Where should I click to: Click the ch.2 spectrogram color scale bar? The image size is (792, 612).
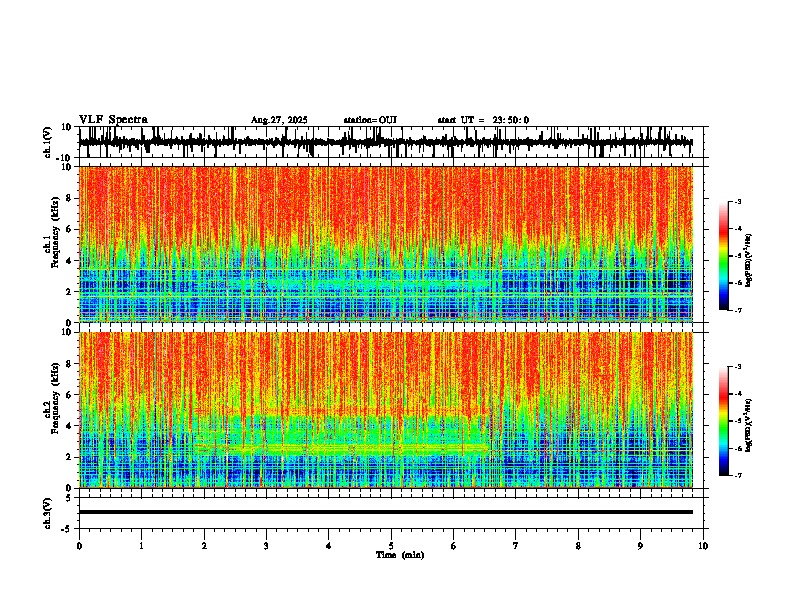click(x=724, y=421)
